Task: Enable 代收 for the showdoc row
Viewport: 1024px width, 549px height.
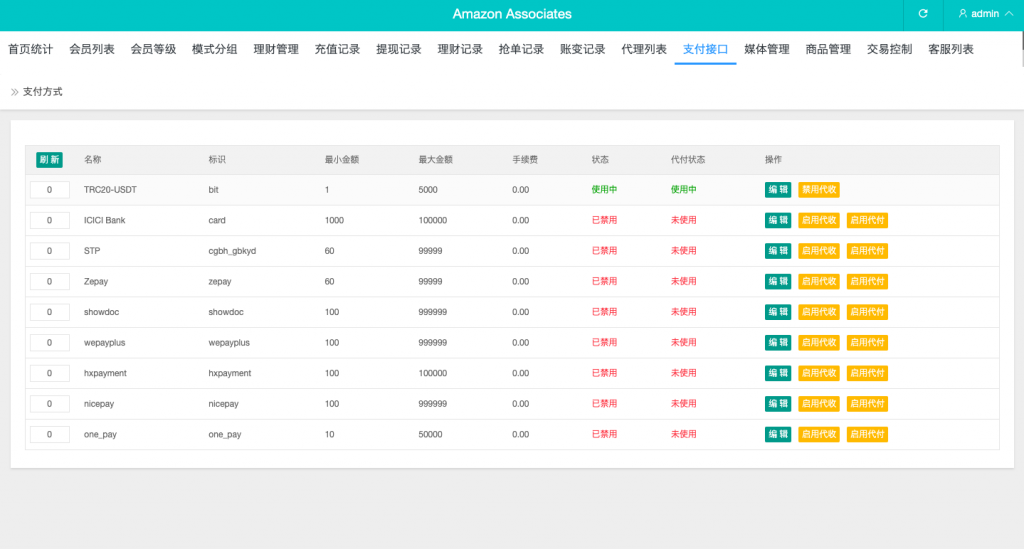Action: (818, 312)
